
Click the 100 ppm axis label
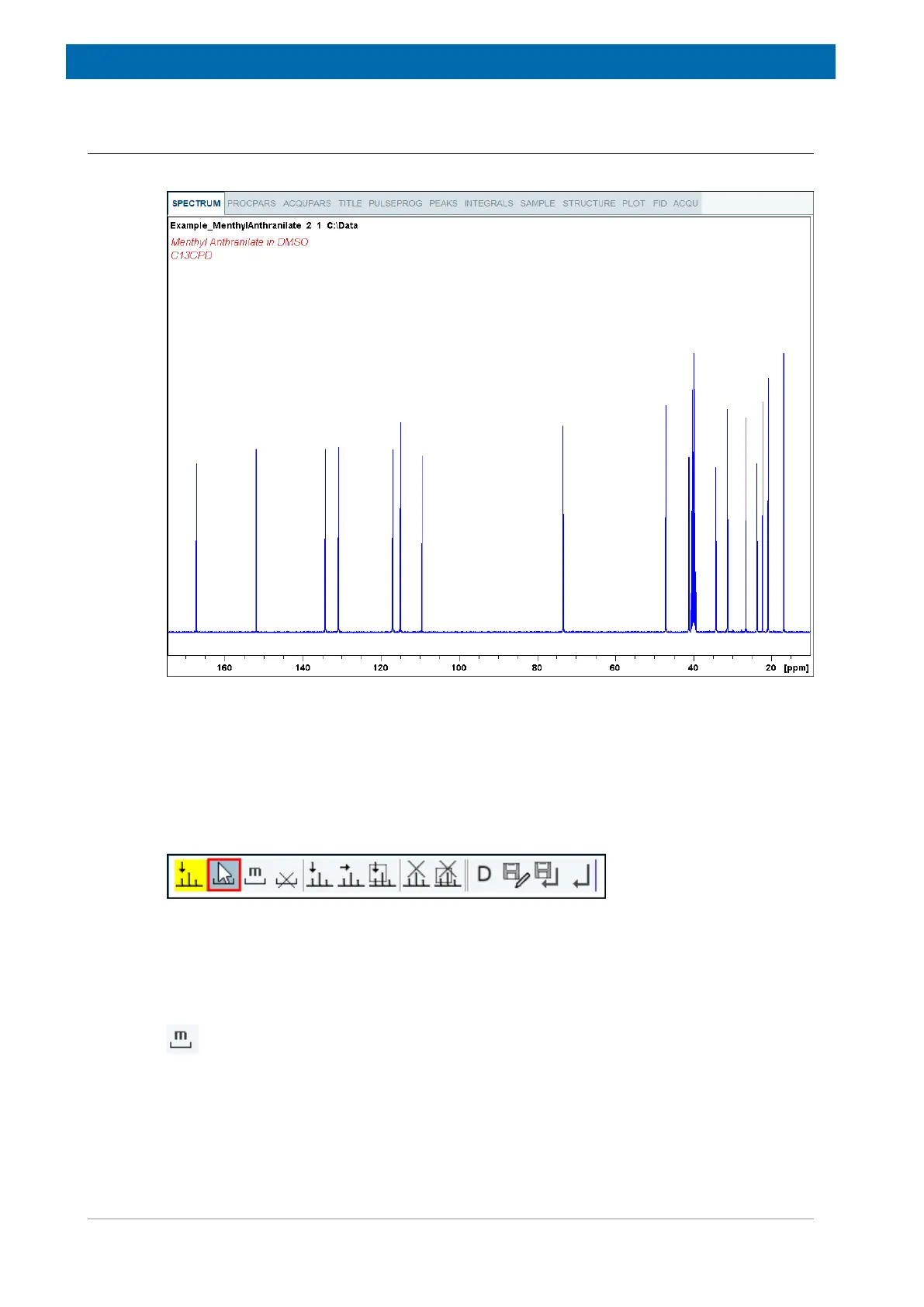pos(459,667)
